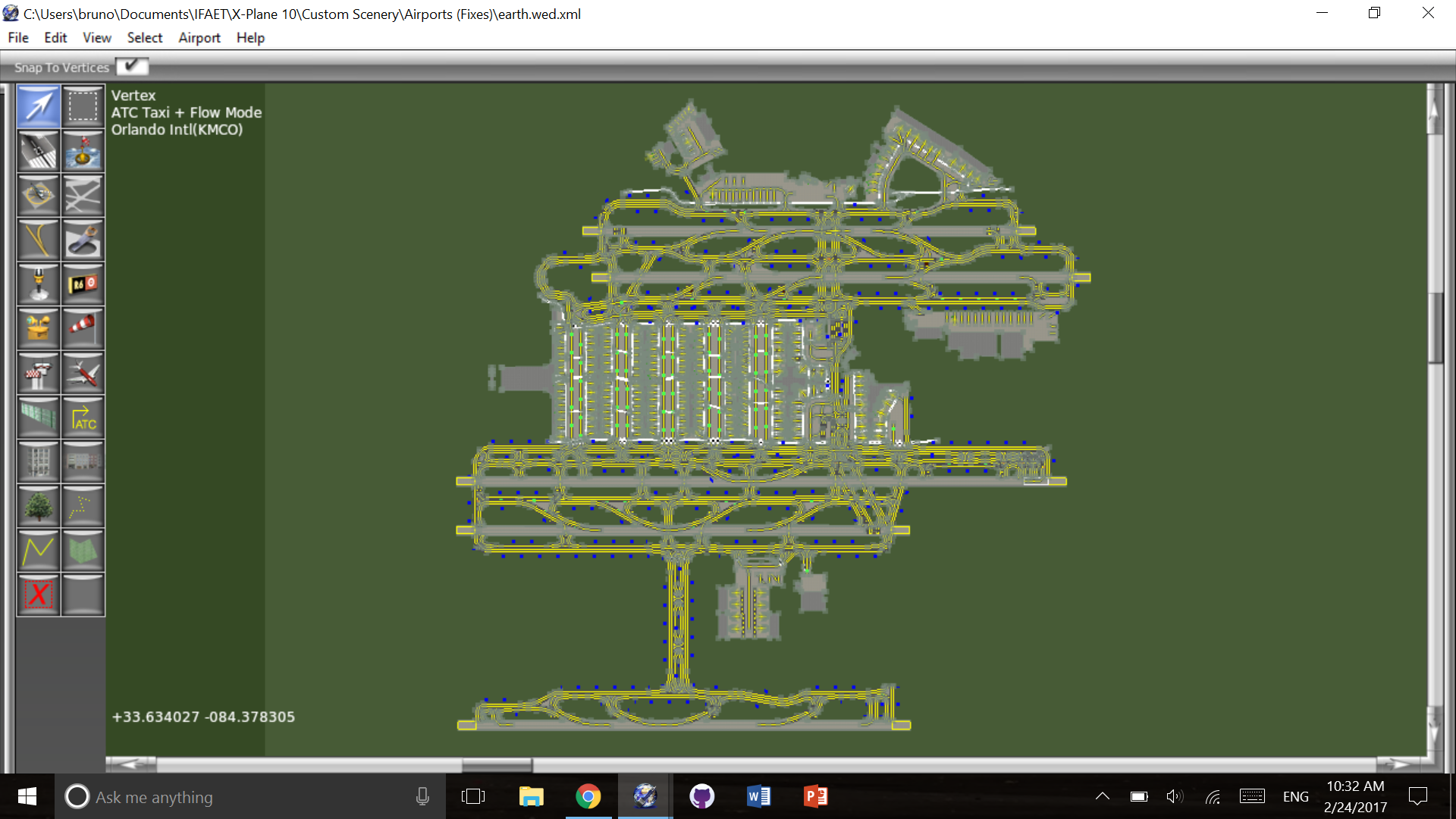Show hidden system tray icons chevron
Image resolution: width=1456 pixels, height=819 pixels.
click(1103, 796)
